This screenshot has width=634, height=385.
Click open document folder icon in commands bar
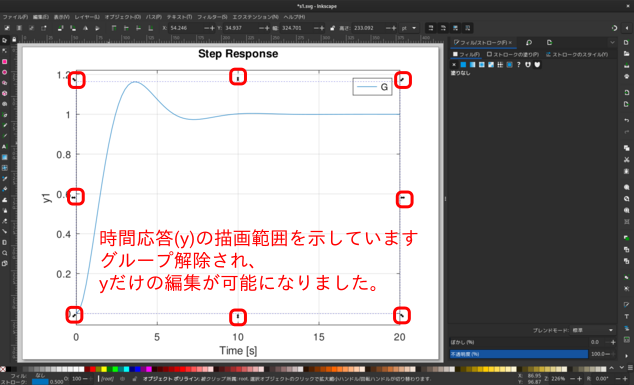(x=626, y=54)
